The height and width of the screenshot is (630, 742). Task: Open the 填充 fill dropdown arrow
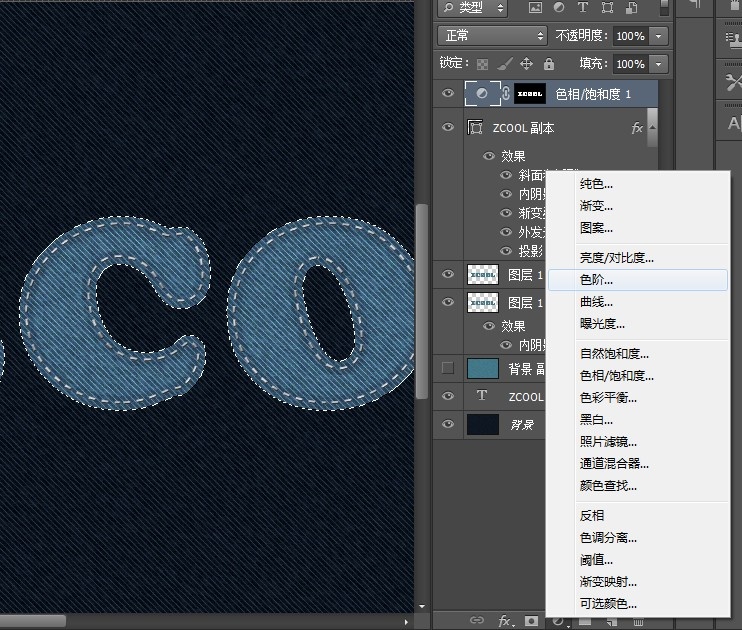point(658,64)
